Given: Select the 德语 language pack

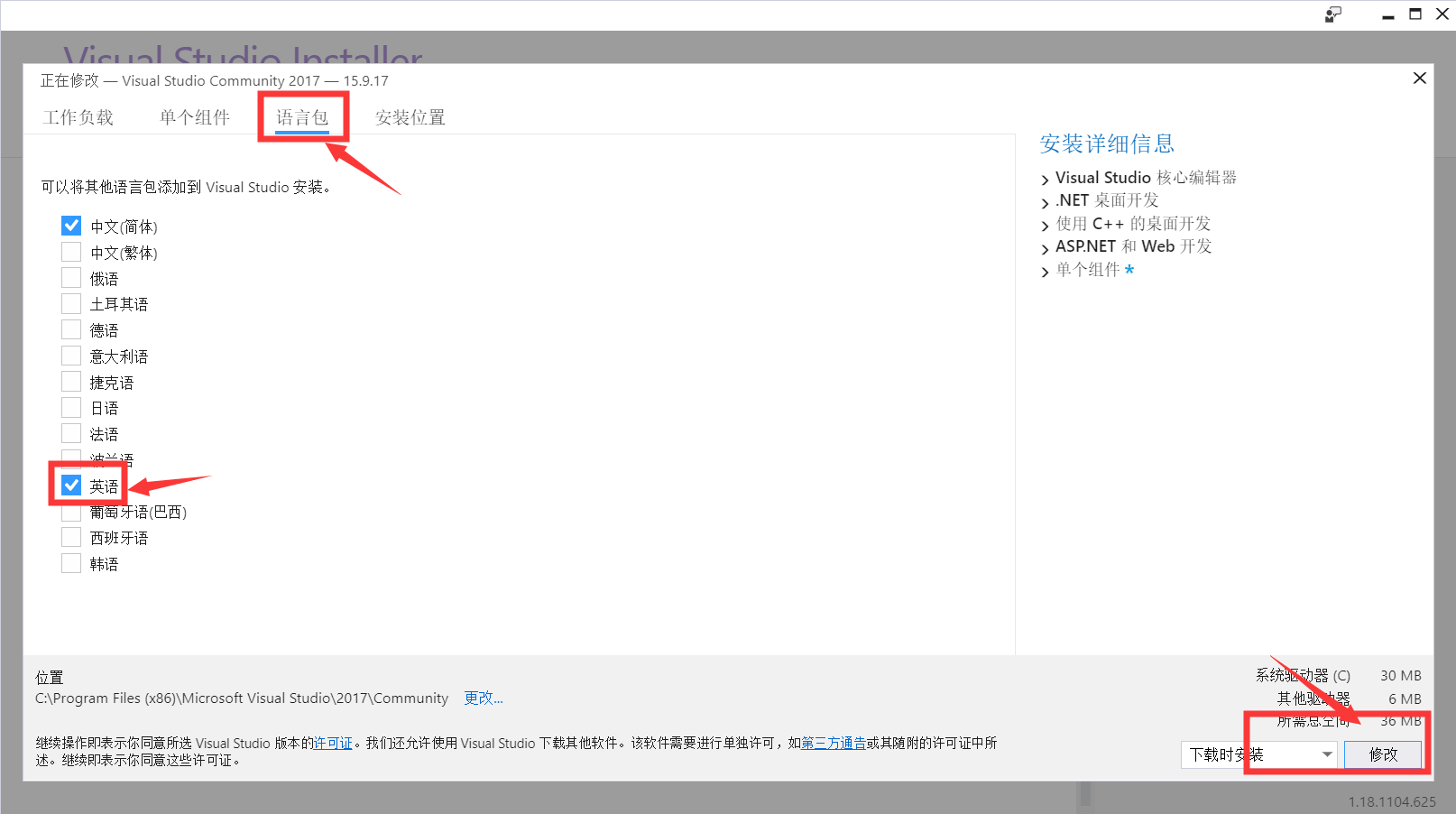Looking at the screenshot, I should [x=71, y=329].
